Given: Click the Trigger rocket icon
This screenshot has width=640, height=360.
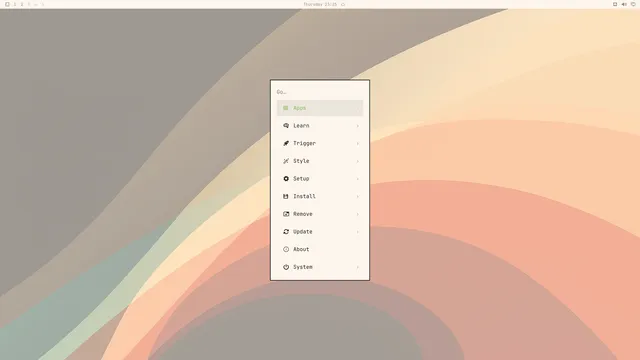Looking at the screenshot, I should 286,143.
